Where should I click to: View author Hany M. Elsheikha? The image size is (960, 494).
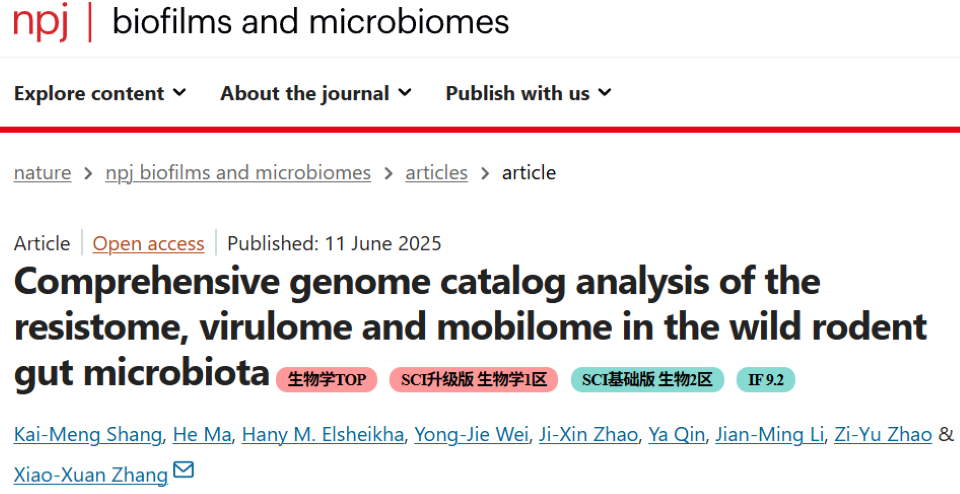pyautogui.click(x=326, y=434)
